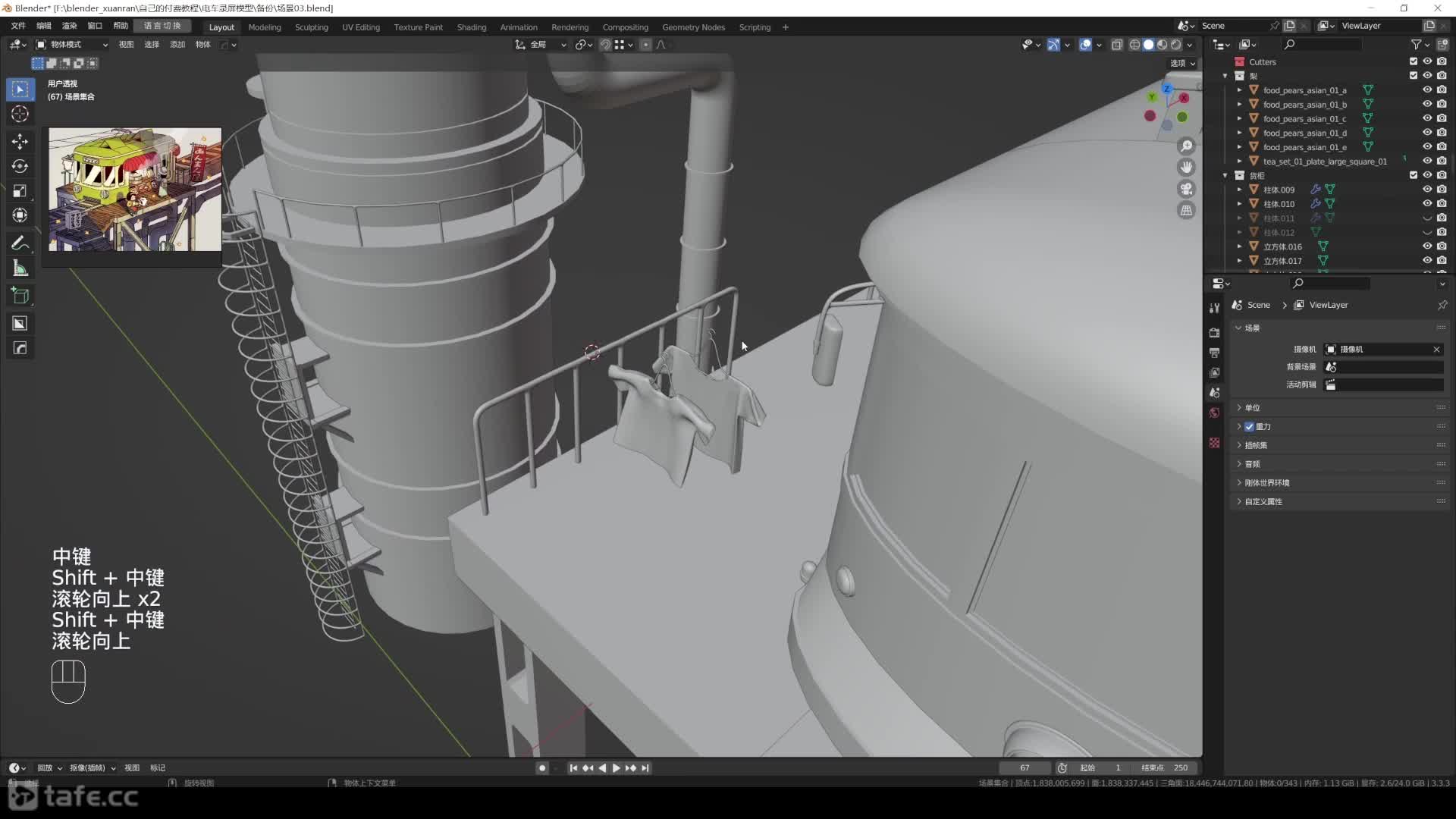Image resolution: width=1456 pixels, height=819 pixels.
Task: Click the current frame field showing 67
Action: click(1025, 768)
